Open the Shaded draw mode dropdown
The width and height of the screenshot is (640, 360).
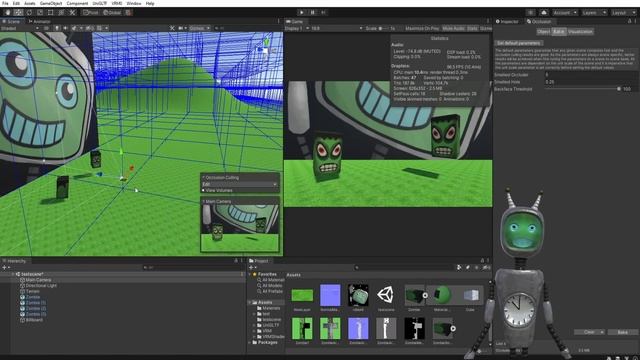point(20,28)
